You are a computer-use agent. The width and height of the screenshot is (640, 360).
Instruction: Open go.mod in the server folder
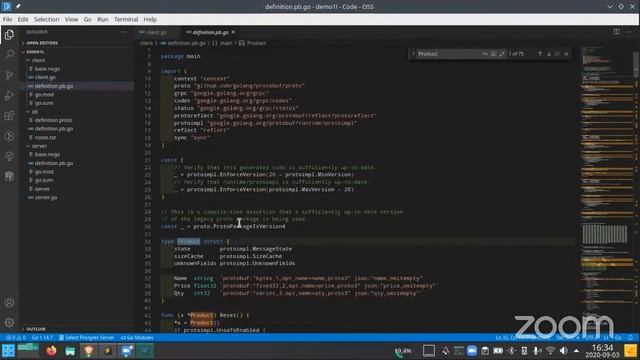click(44, 172)
